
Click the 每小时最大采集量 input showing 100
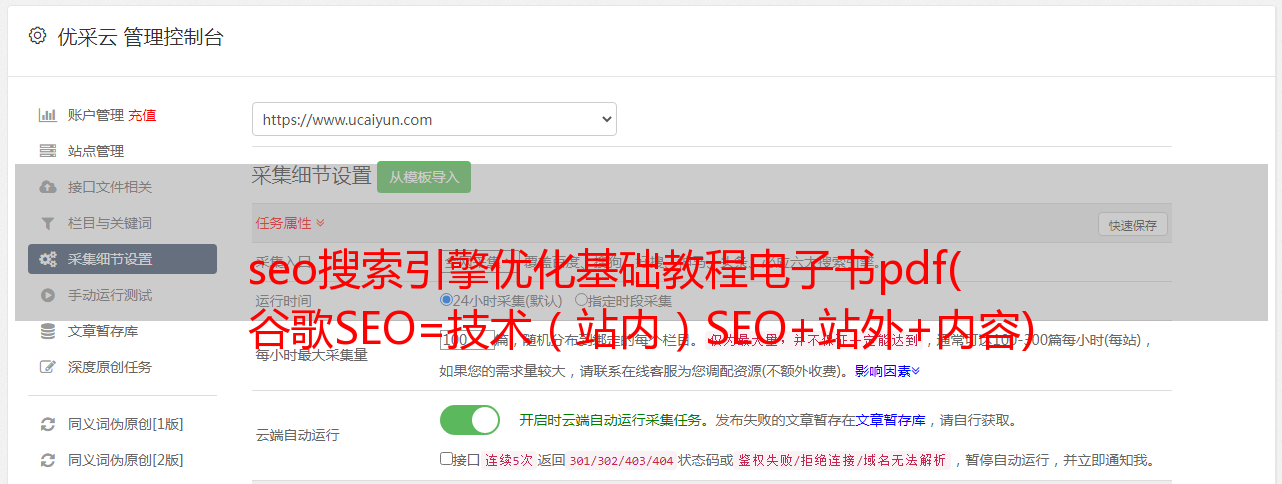(x=467, y=340)
